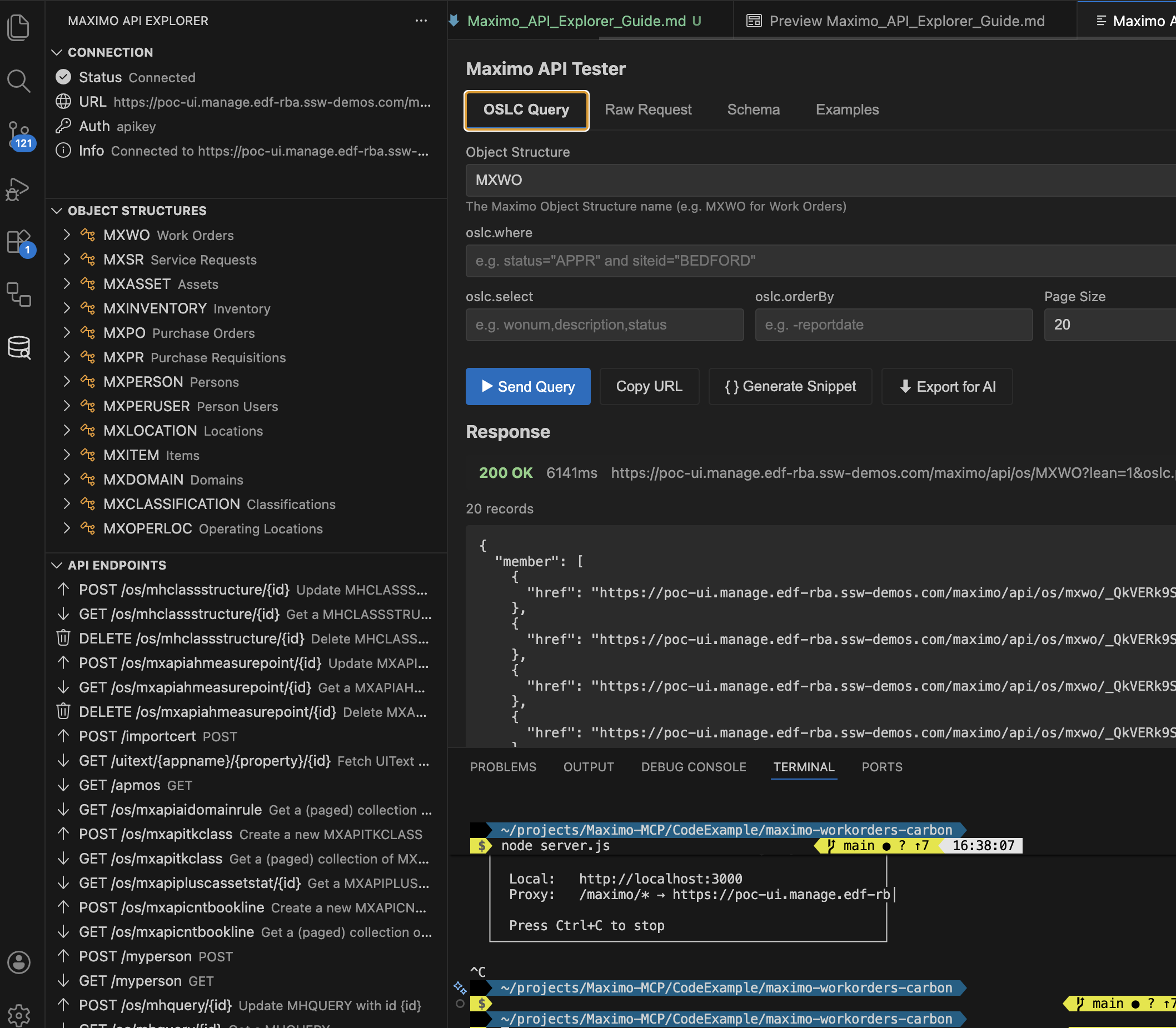Click the Export for AI button
The height and width of the screenshot is (1028, 1176).
[x=946, y=387]
